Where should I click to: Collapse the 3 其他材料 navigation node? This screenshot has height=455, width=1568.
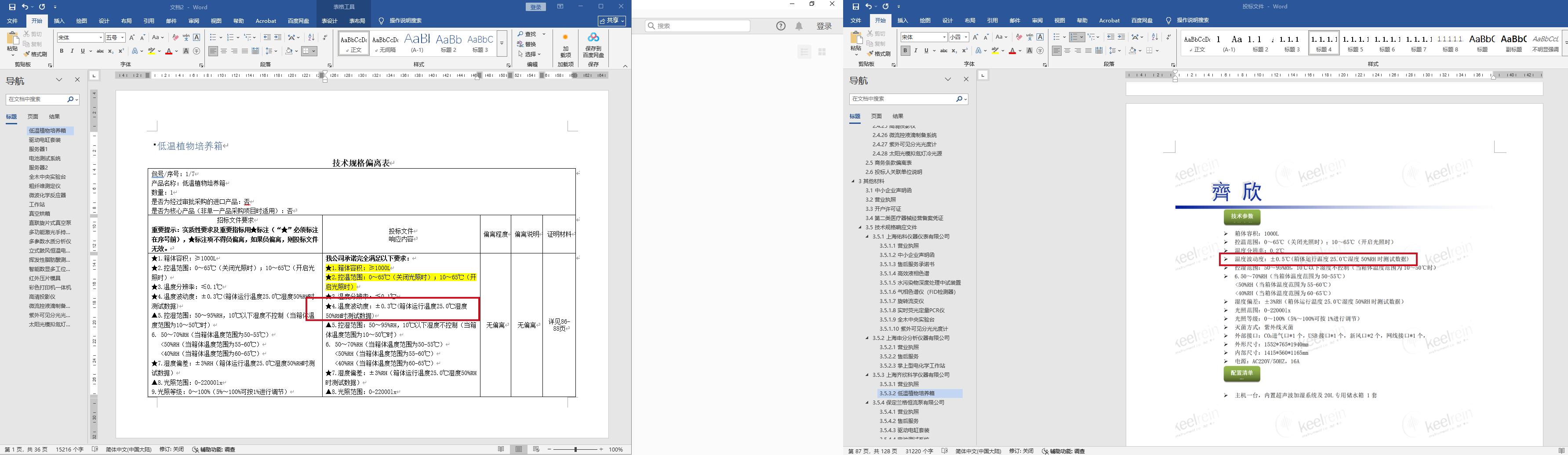tap(853, 181)
